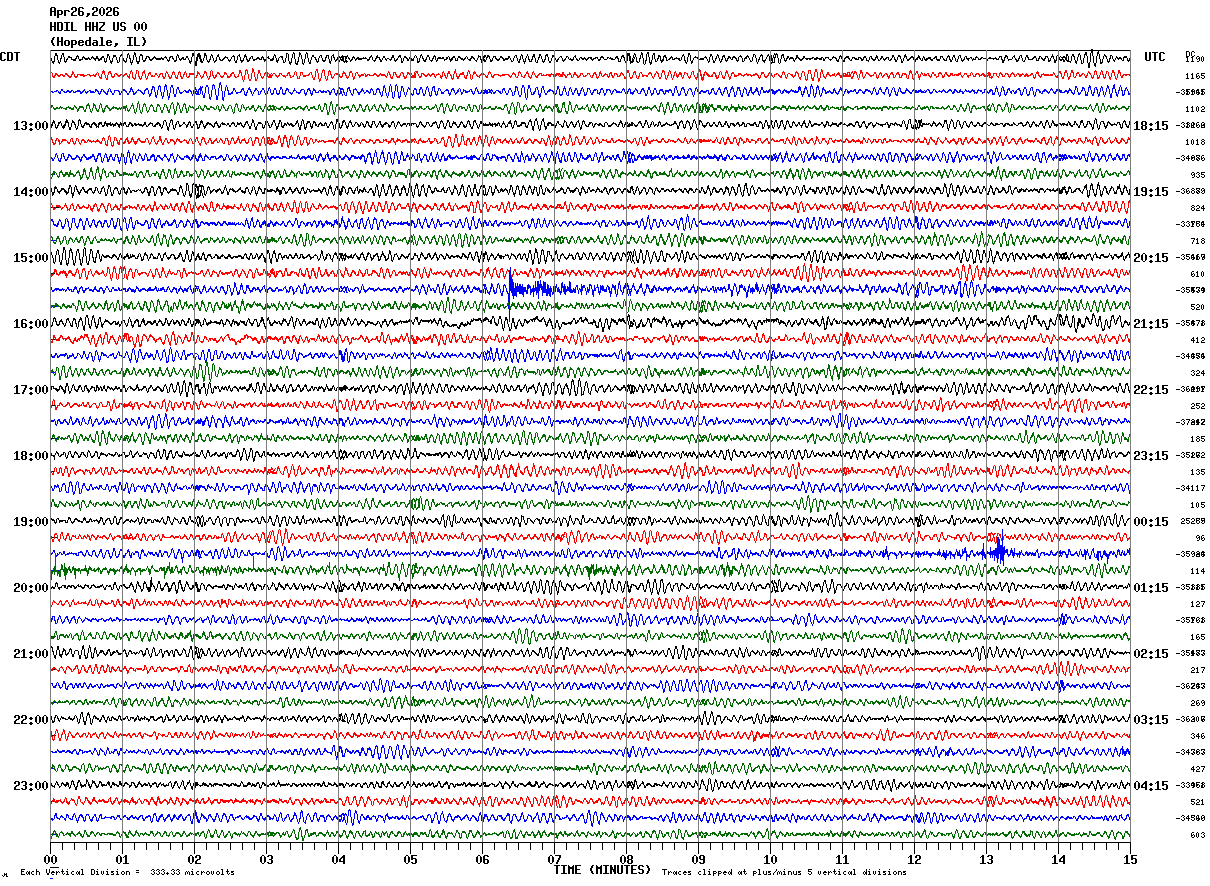The height and width of the screenshot is (886, 1210).
Task: Click the UTC timezone header
Action: [x=1155, y=57]
